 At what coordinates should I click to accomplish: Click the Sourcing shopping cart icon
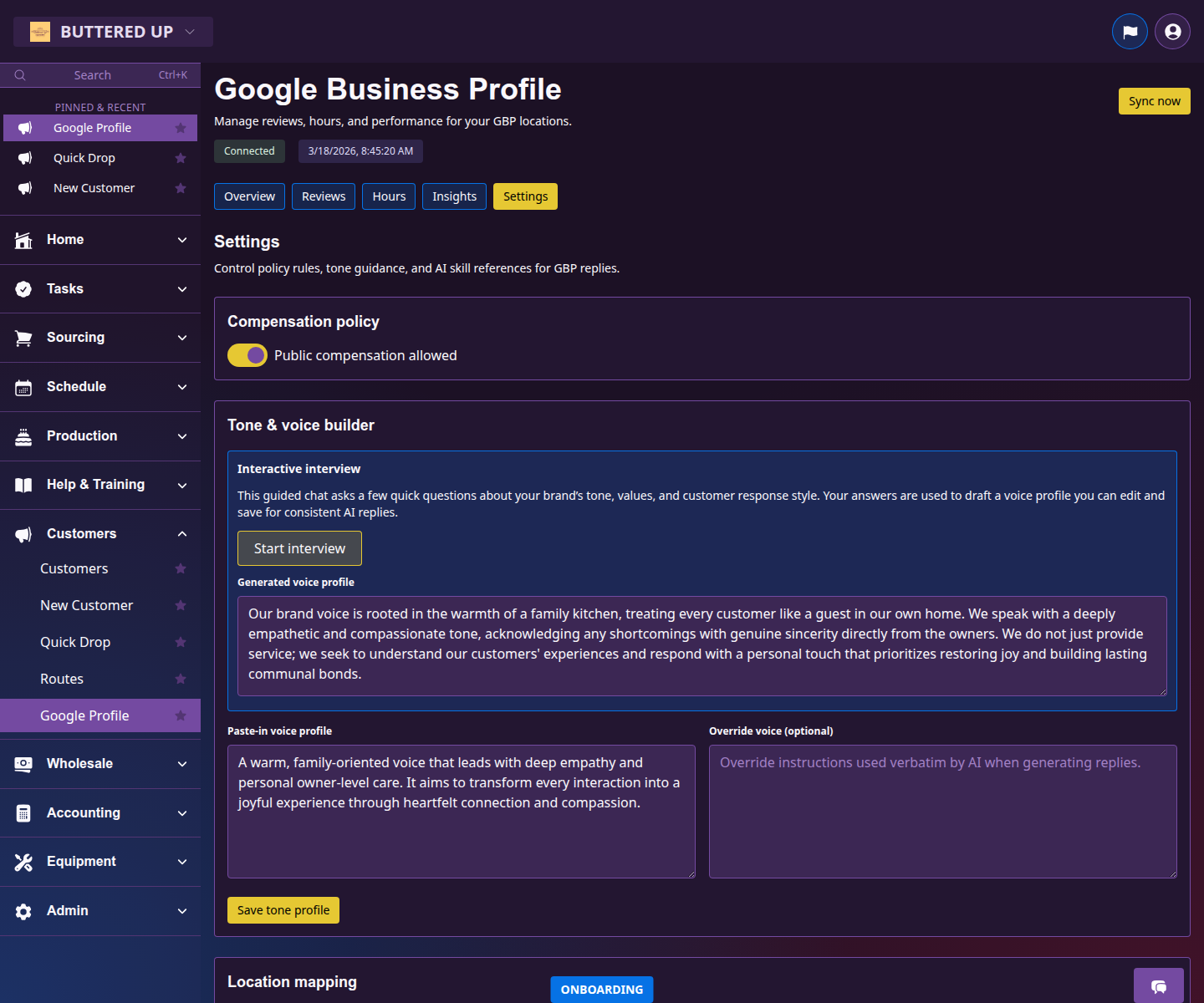(23, 338)
